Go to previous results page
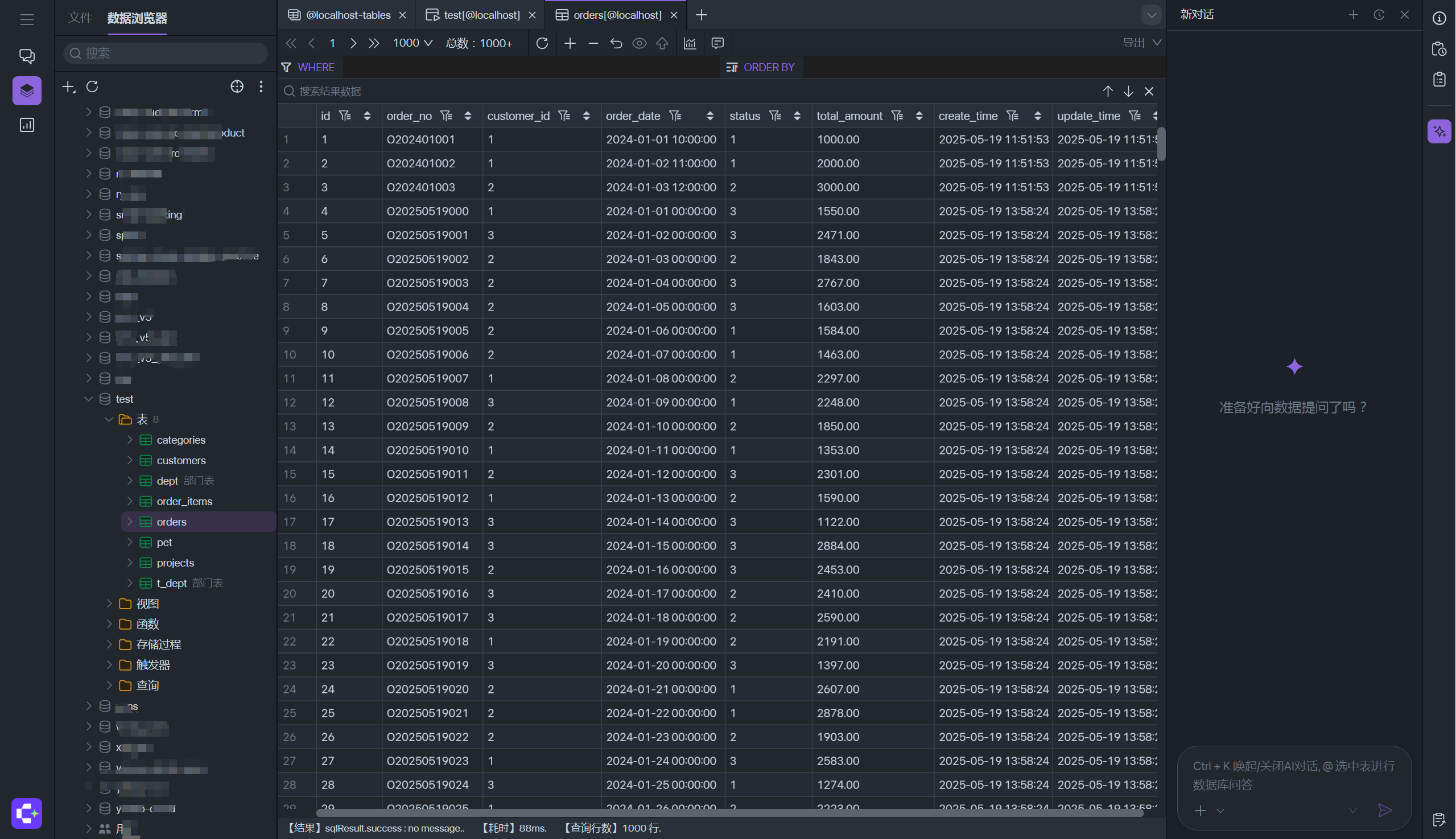 (x=312, y=43)
